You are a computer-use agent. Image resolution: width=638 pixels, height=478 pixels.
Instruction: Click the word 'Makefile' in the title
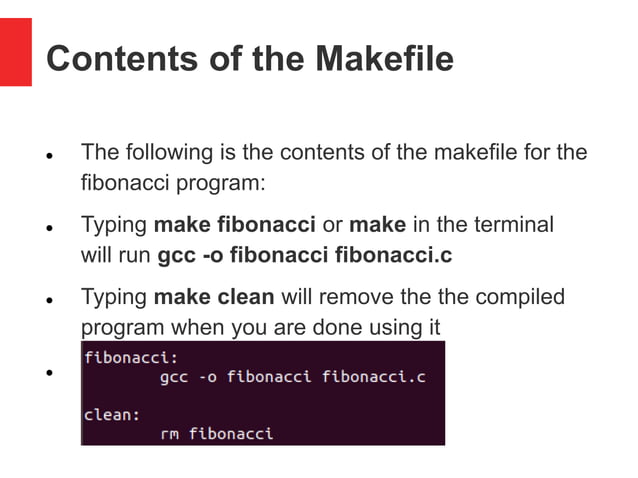point(384,59)
